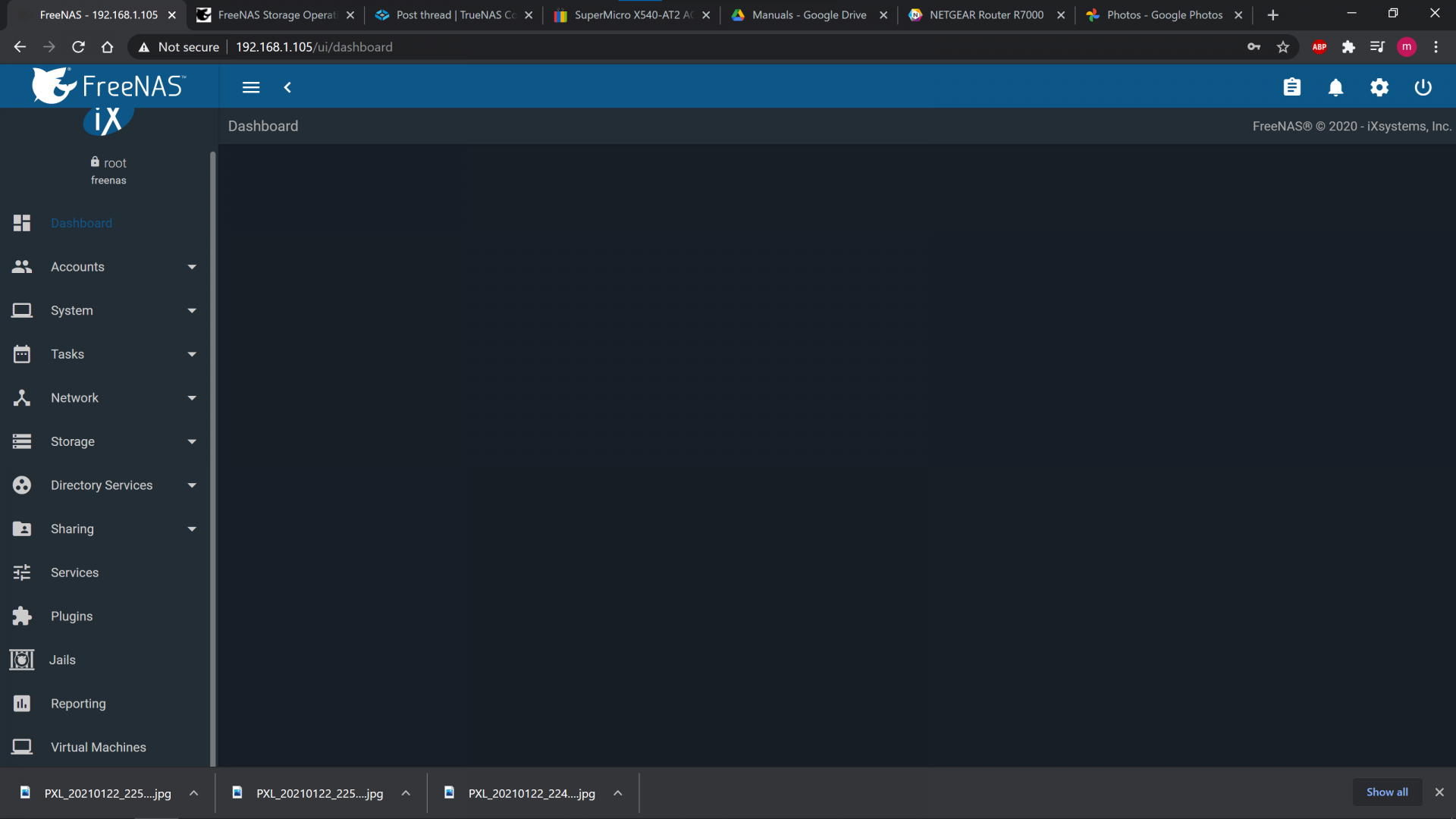
Task: Switch to Post thread TrueNAS tab
Action: (x=453, y=15)
